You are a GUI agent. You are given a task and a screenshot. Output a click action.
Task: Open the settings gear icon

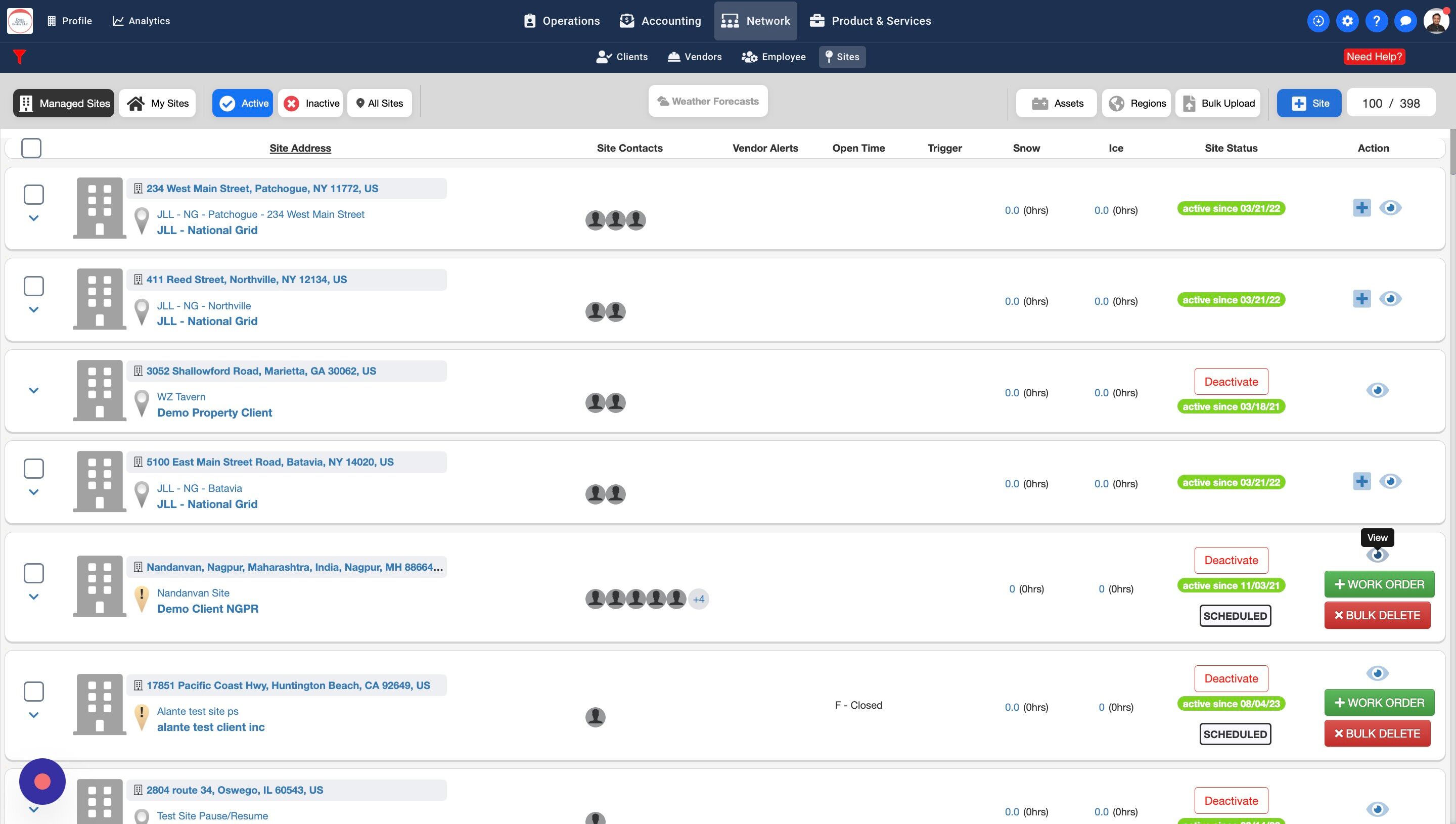1347,21
